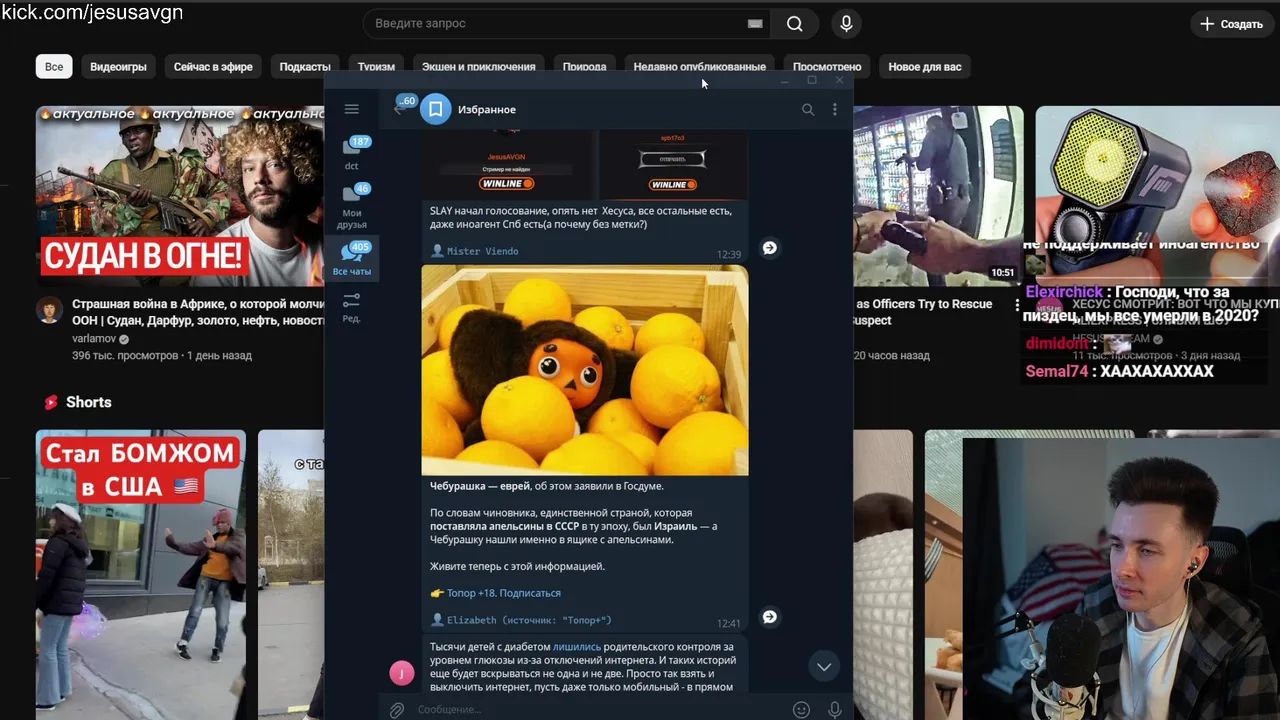Jump to the bottom of the chat
The width and height of the screenshot is (1280, 720).
point(824,667)
